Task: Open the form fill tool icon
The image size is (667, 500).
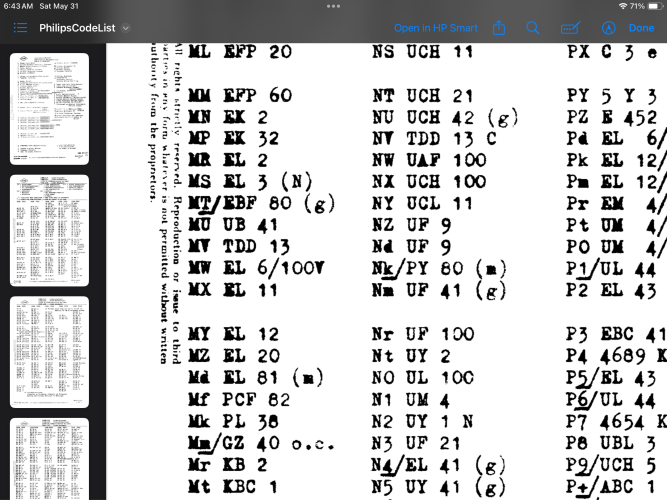Action: coord(570,28)
